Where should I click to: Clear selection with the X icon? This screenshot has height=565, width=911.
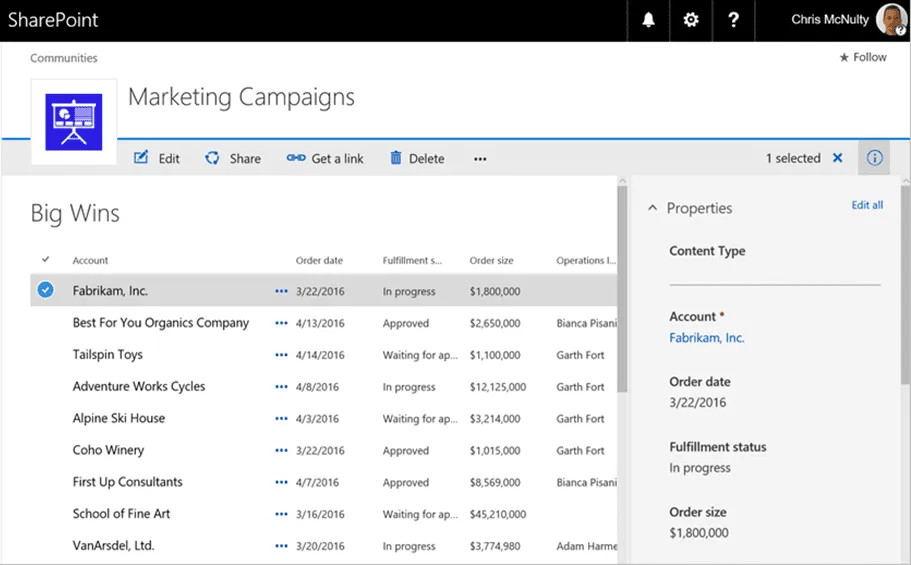click(838, 158)
